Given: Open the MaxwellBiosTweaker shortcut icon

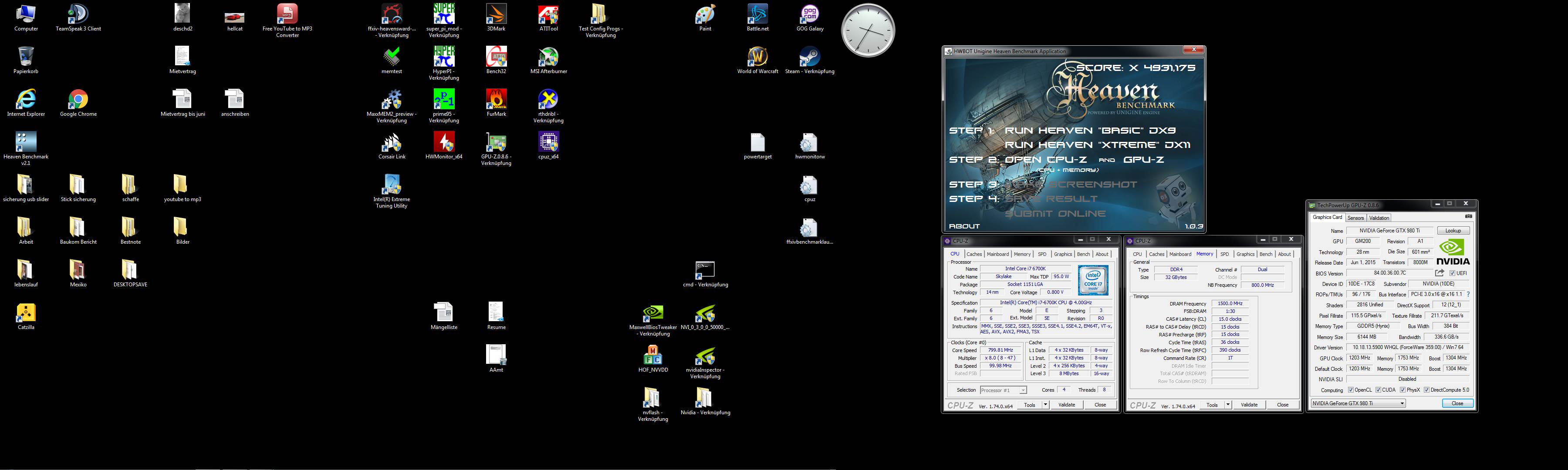Looking at the screenshot, I should (x=652, y=320).
